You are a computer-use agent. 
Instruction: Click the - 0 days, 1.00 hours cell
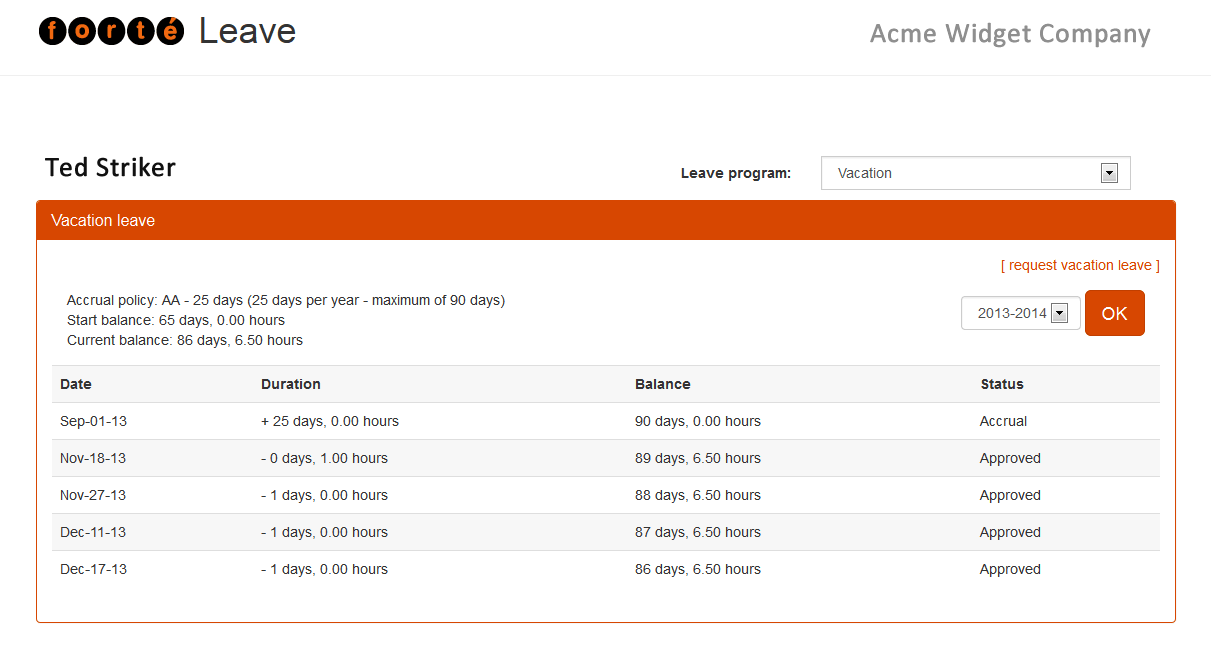pos(325,458)
